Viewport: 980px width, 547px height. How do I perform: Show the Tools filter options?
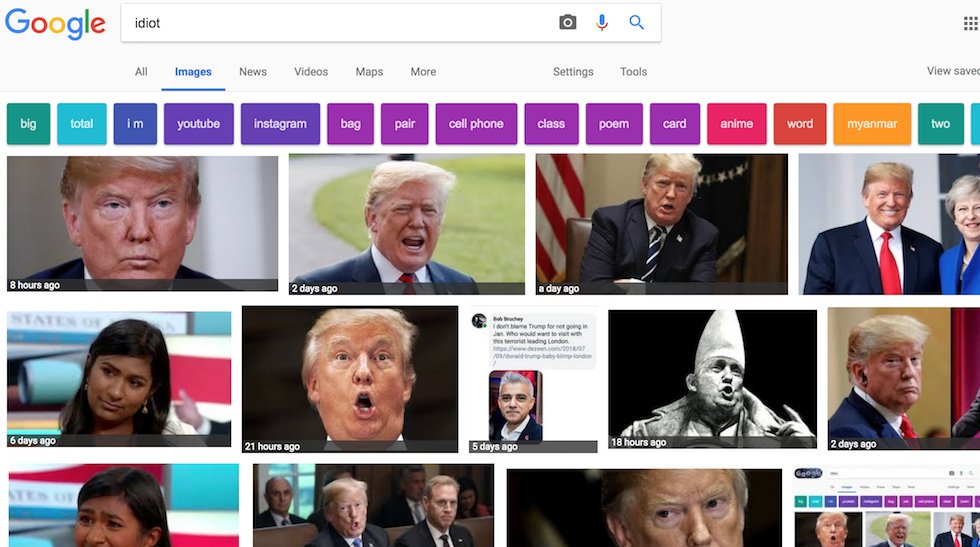633,72
